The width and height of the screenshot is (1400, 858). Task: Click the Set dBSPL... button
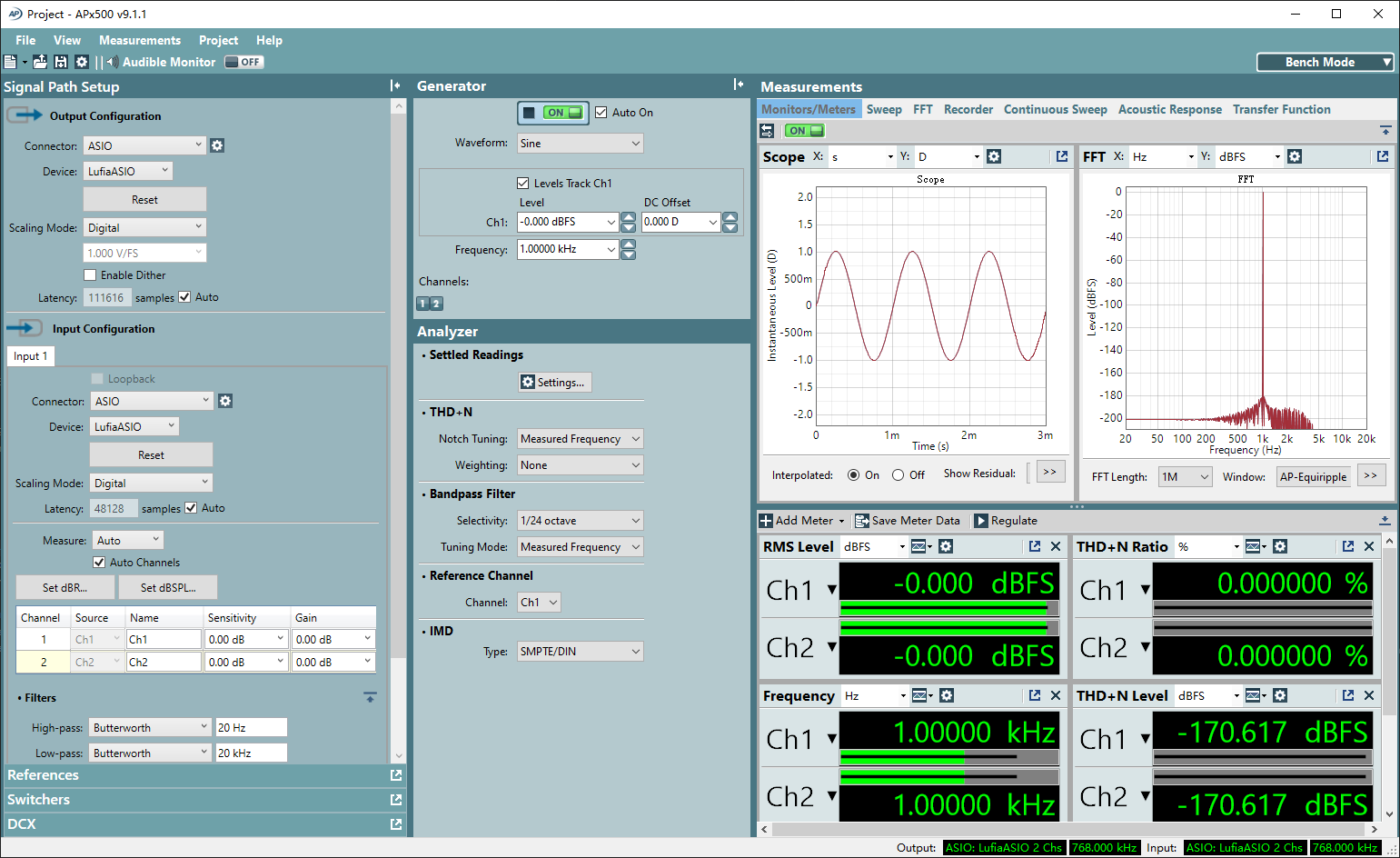(x=168, y=588)
